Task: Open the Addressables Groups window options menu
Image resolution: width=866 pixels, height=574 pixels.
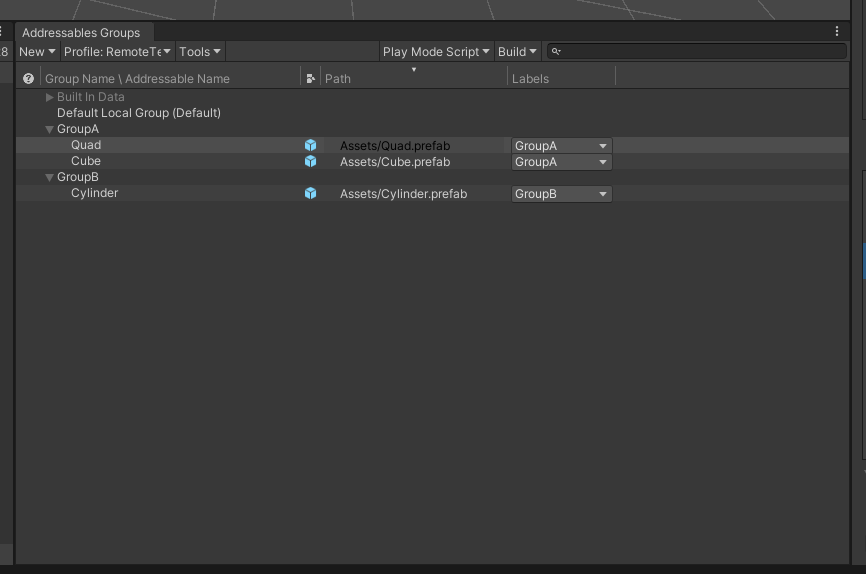Action: click(x=837, y=31)
